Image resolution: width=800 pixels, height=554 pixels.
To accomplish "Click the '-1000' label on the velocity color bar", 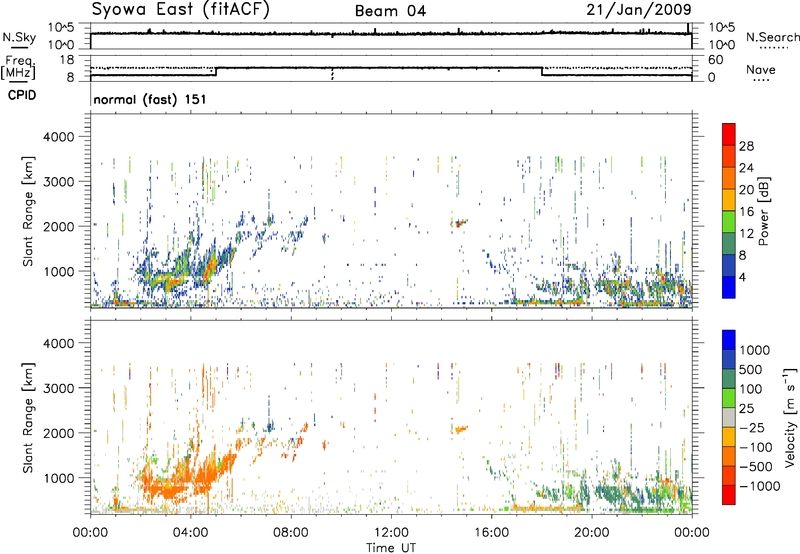I will [x=759, y=486].
